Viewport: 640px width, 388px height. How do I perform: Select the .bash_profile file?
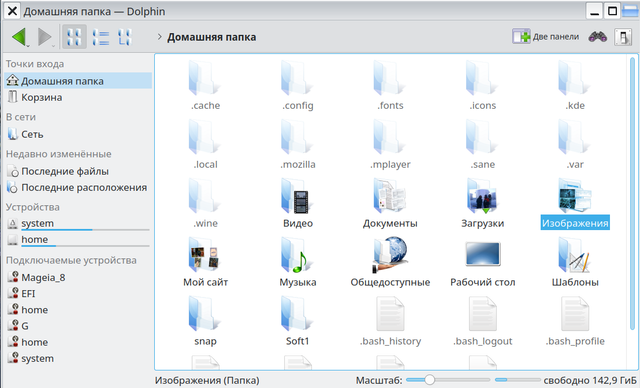(x=574, y=314)
